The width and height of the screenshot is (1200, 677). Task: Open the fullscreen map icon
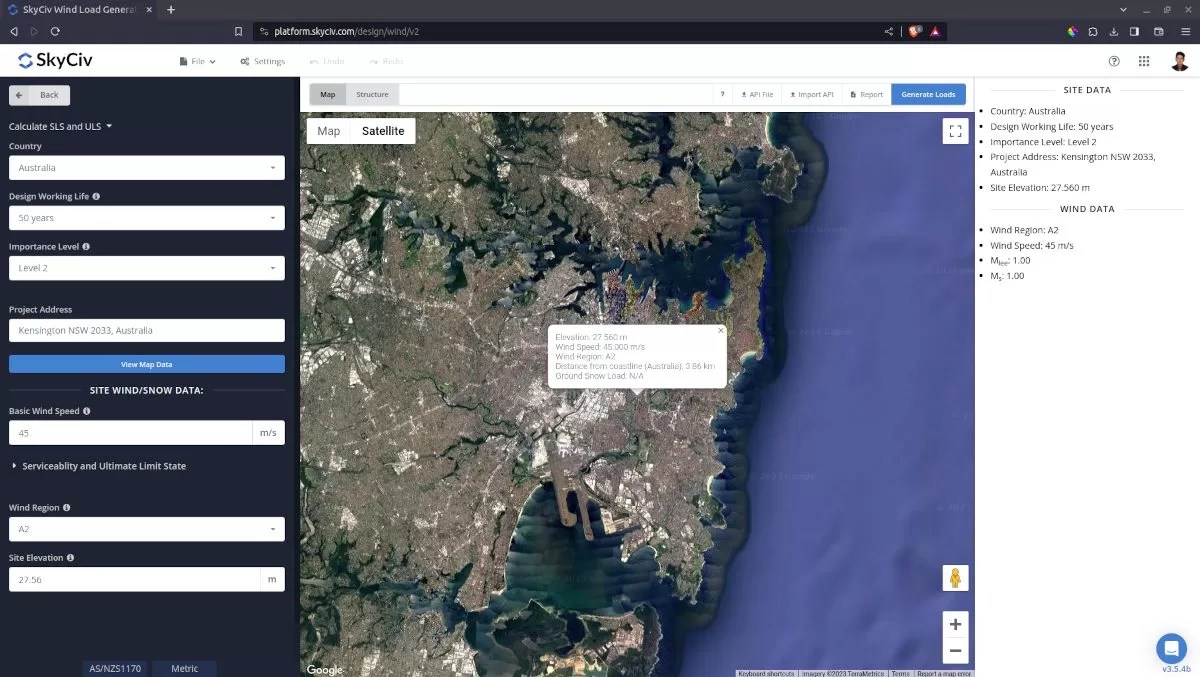pyautogui.click(x=954, y=130)
